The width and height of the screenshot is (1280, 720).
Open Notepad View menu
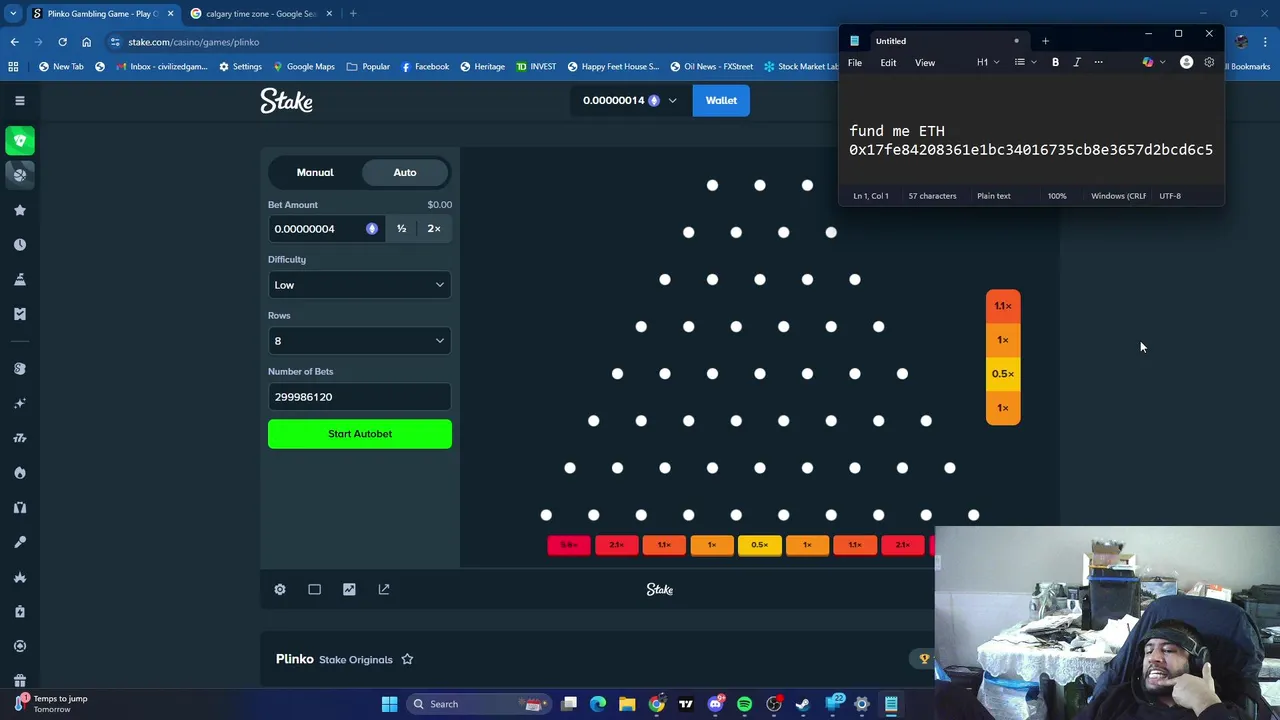point(925,62)
